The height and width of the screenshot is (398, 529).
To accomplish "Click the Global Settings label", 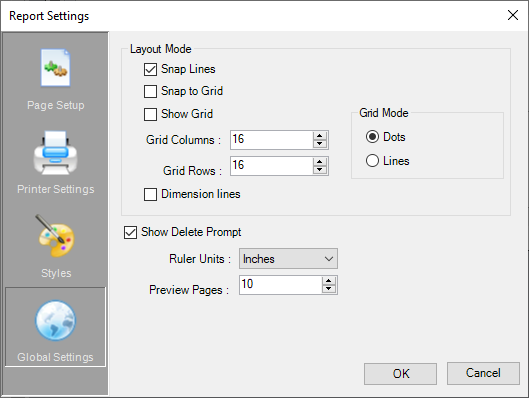I will 55,357.
